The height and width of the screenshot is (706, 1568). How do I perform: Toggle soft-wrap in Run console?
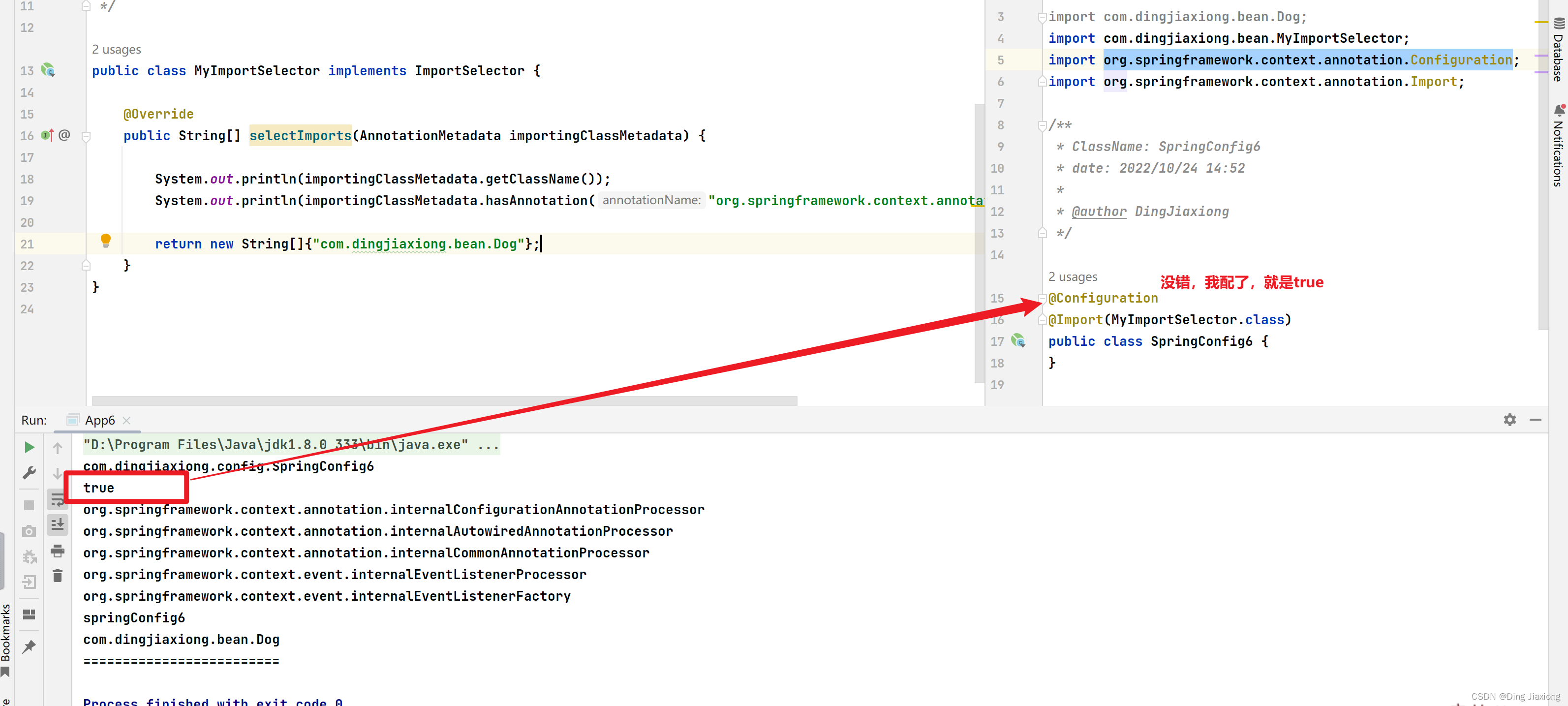tap(57, 500)
